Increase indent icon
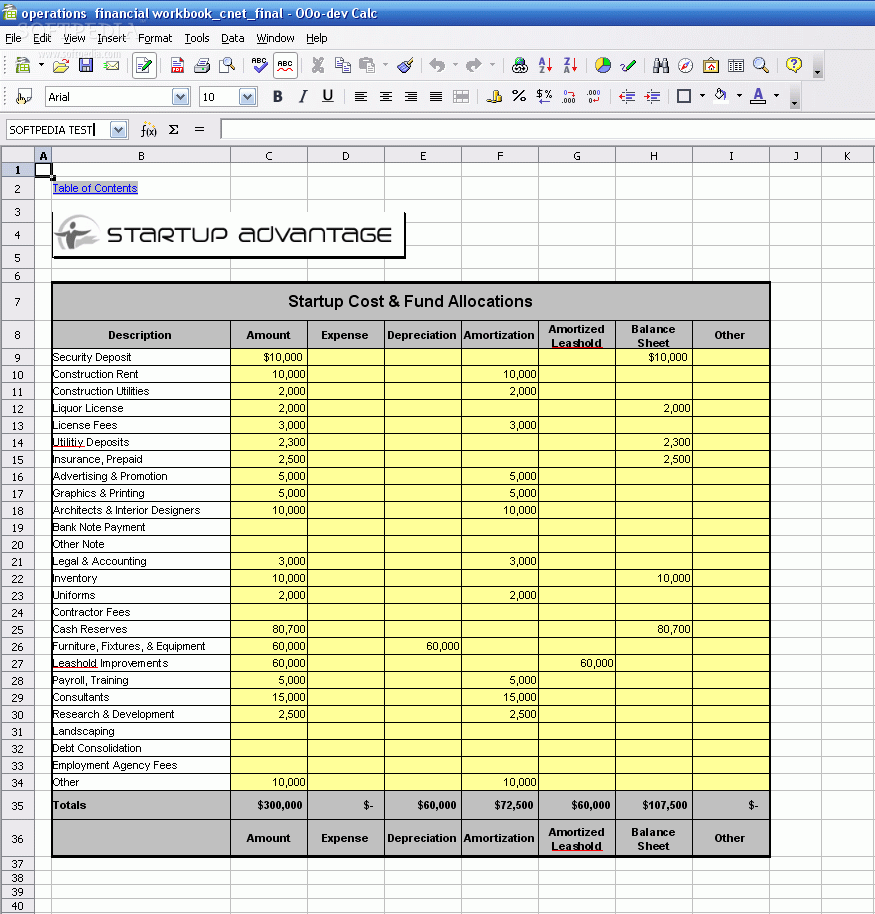This screenshot has width=875, height=914. click(652, 97)
